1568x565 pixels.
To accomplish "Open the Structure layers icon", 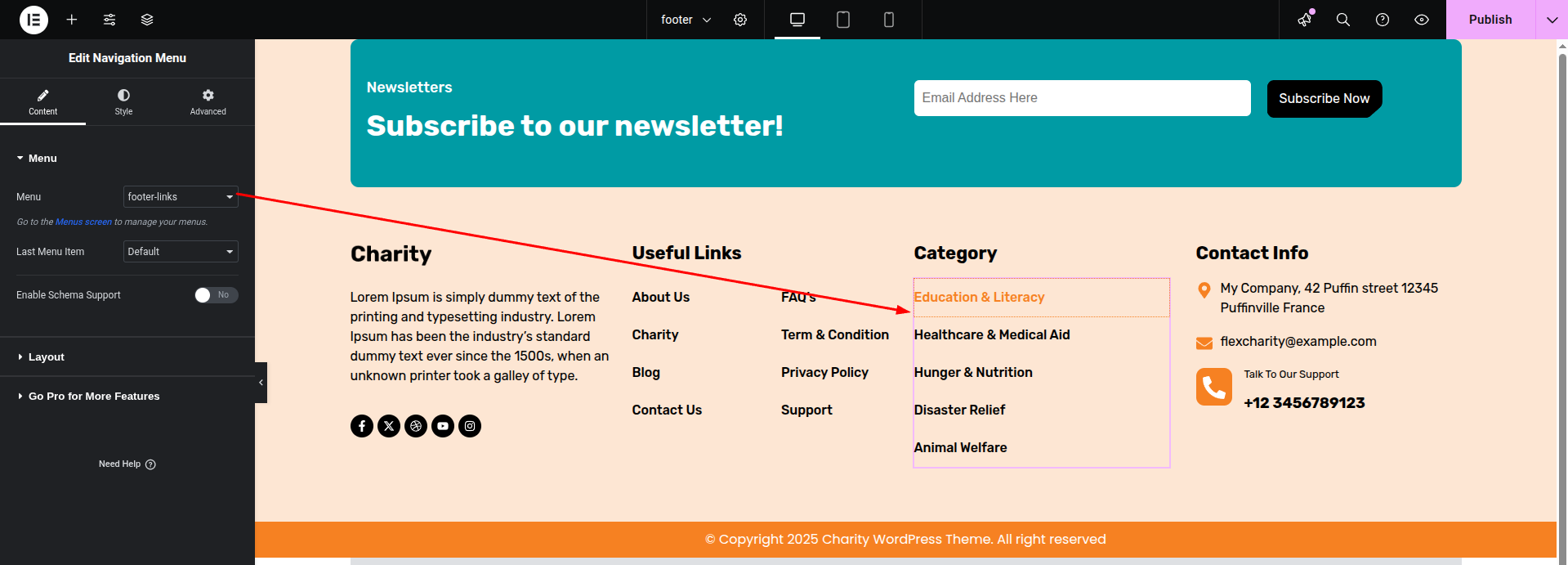I will (147, 20).
